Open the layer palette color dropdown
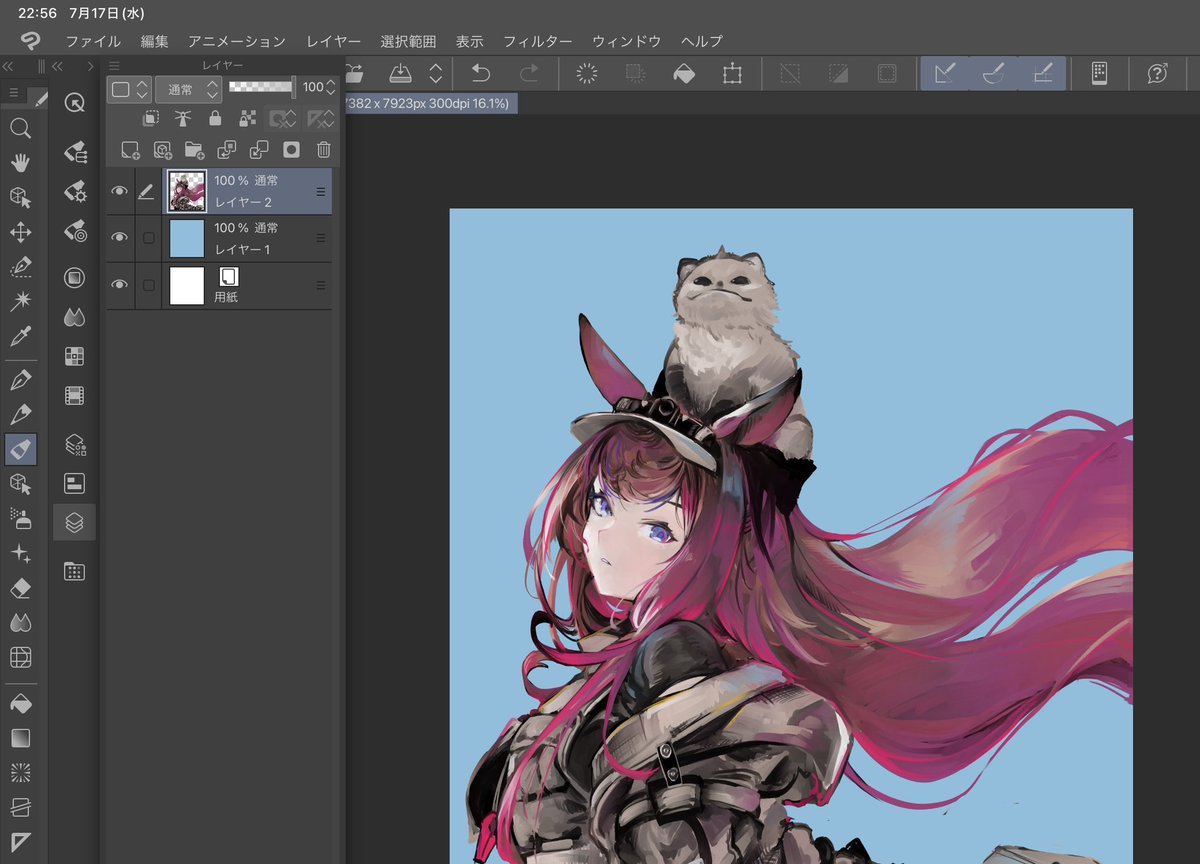This screenshot has height=864, width=1200. point(129,89)
